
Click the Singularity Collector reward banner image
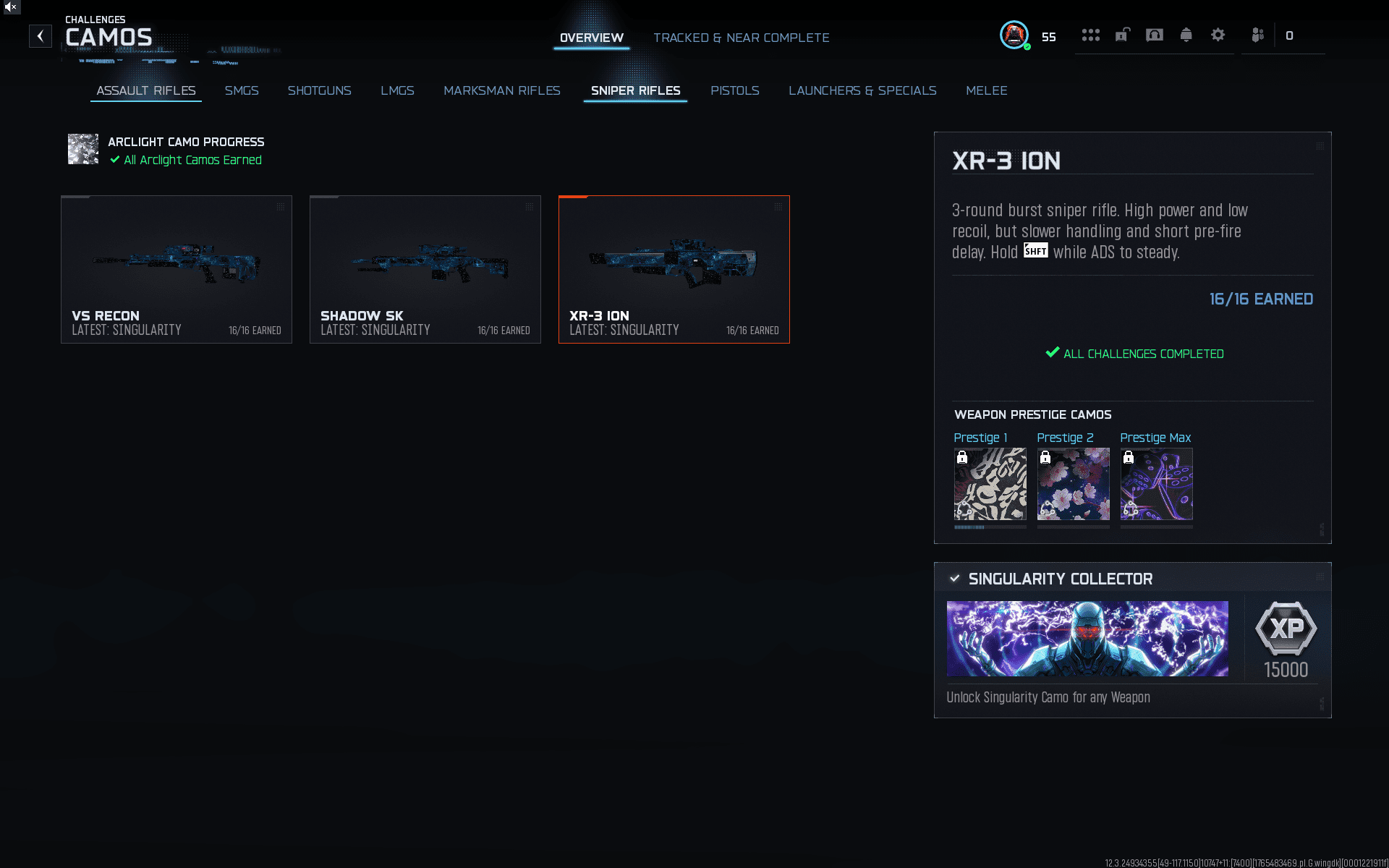[x=1087, y=639]
